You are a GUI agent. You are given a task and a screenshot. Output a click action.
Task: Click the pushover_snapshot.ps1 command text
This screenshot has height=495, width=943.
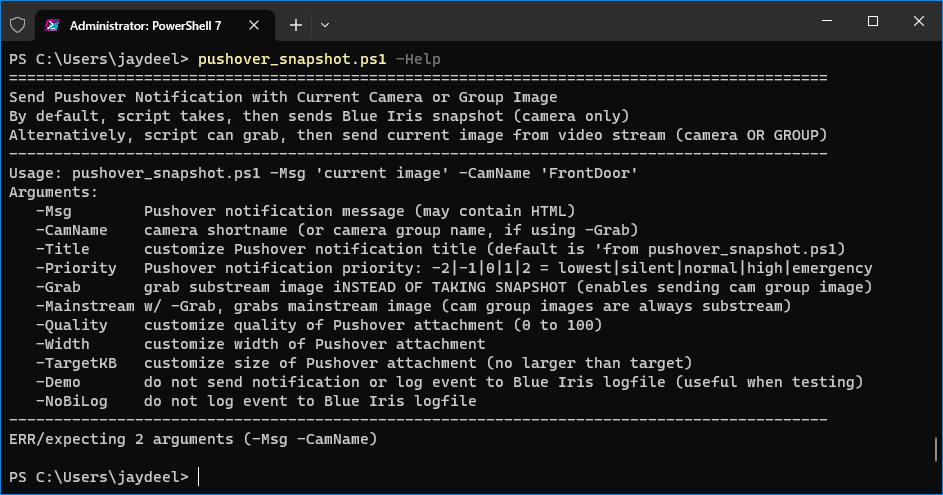(292, 59)
